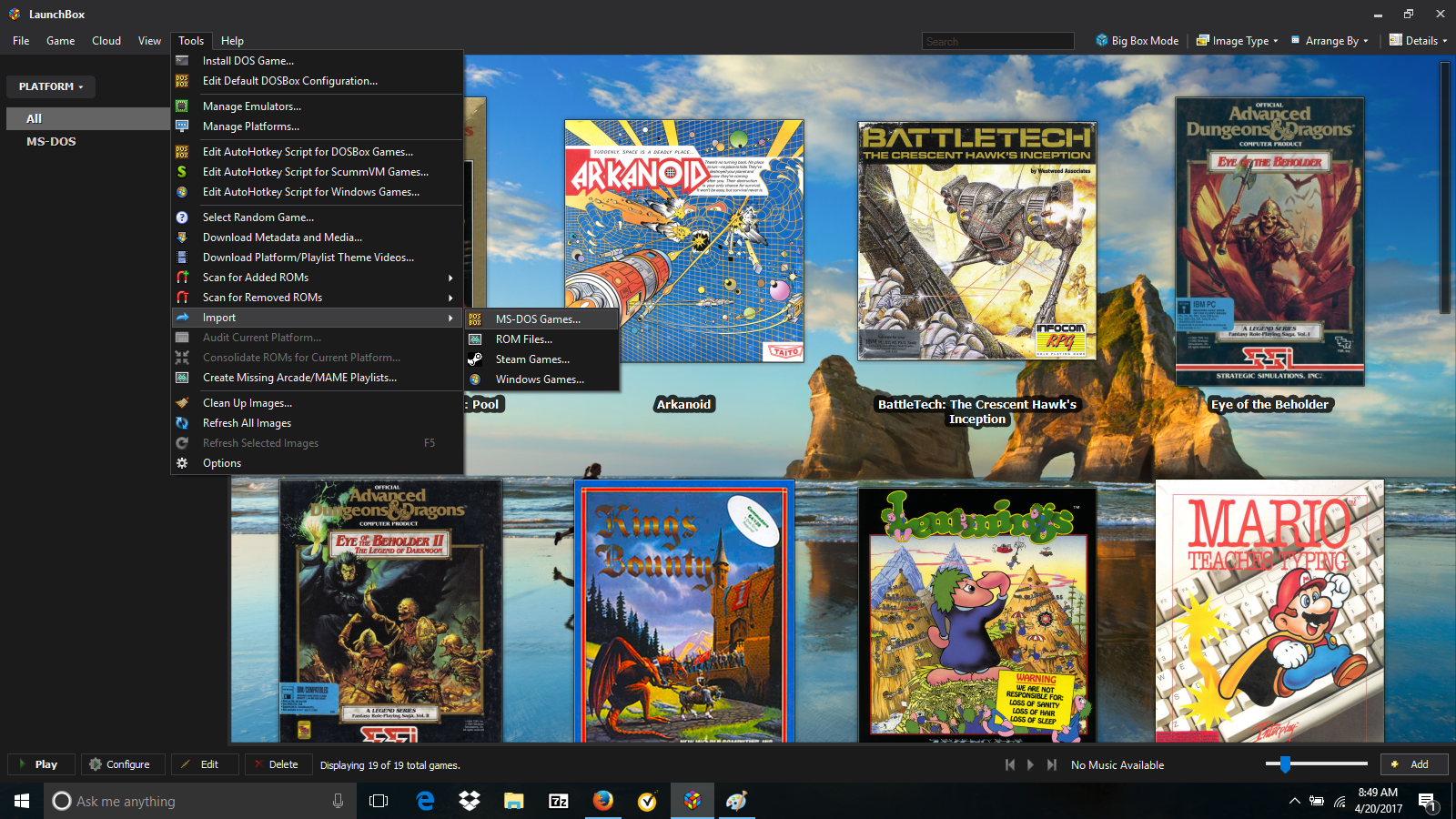Open Dropbox from the taskbar
The image size is (1456, 819).
(x=470, y=801)
